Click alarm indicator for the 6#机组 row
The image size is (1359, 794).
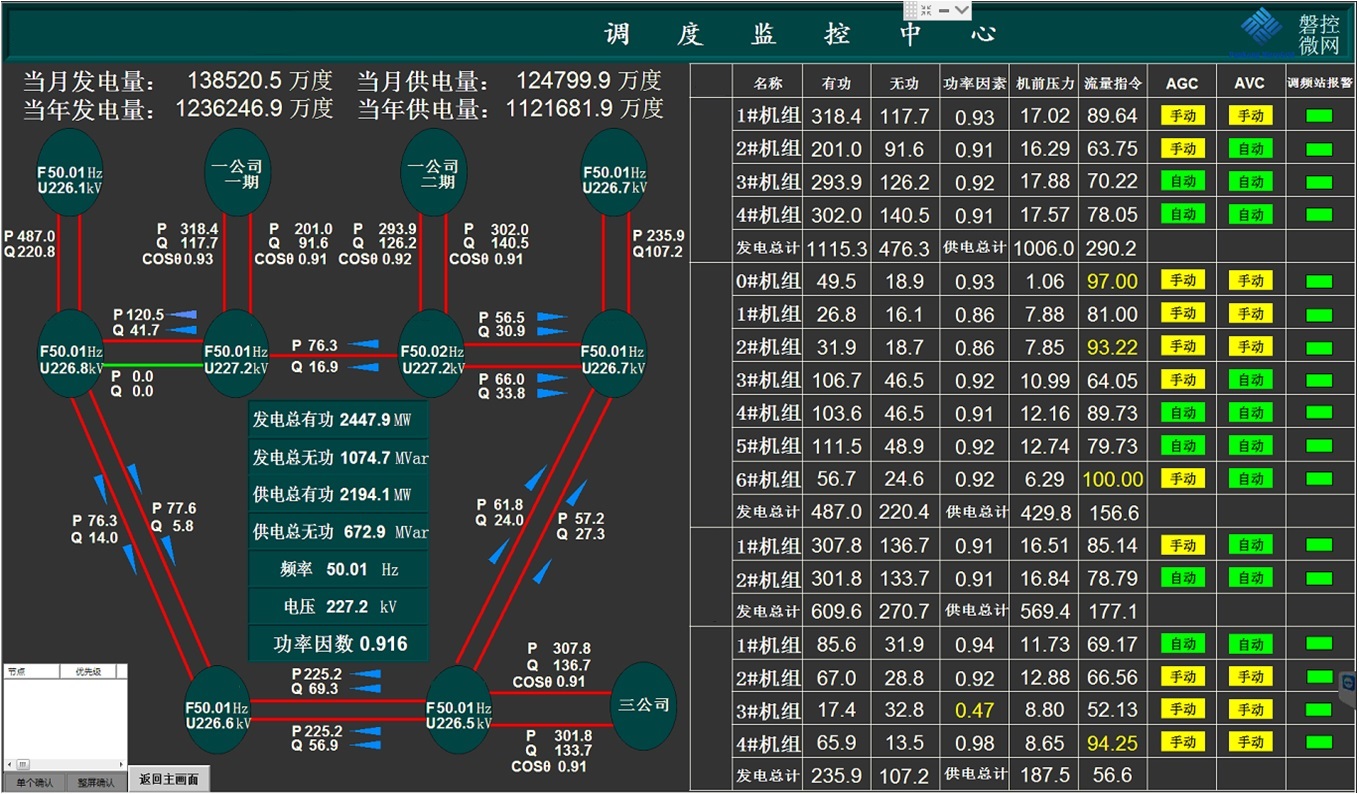pos(1319,479)
